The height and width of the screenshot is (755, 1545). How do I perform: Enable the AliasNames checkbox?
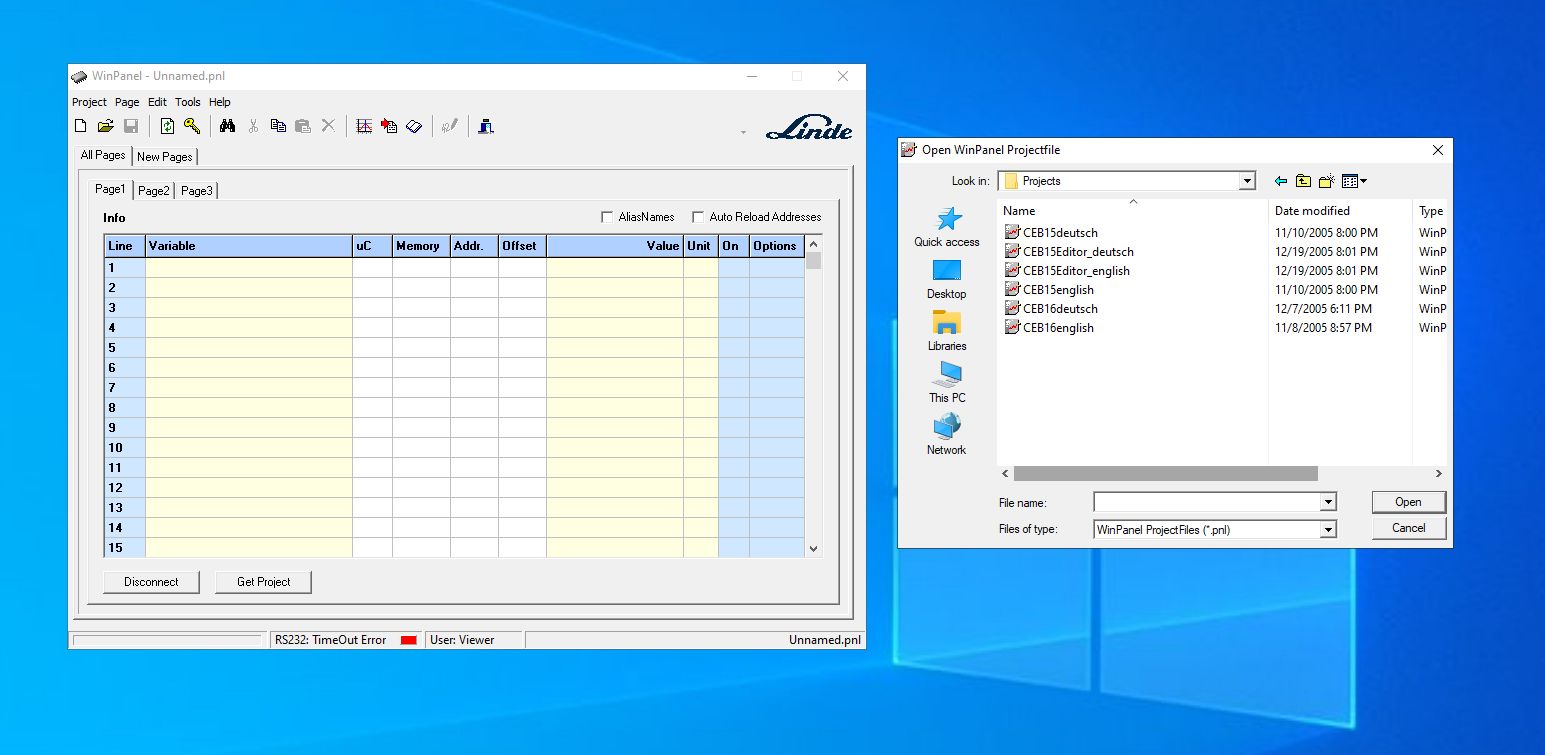pos(607,216)
